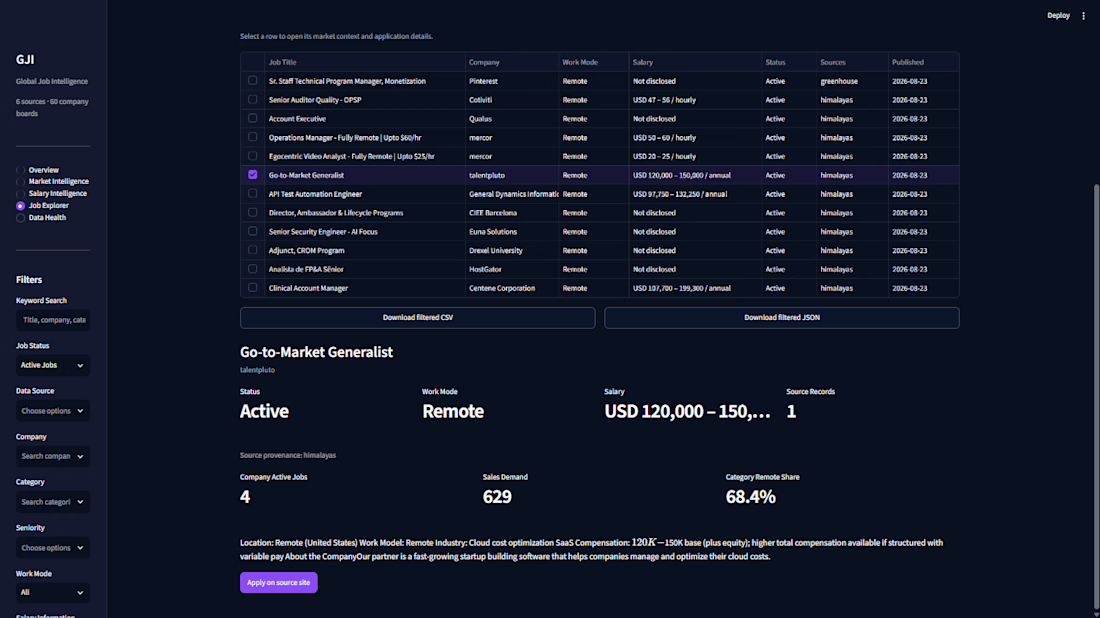Click salary USD 20 – 25 / hourly
The image size is (1100, 618).
pos(695,156)
